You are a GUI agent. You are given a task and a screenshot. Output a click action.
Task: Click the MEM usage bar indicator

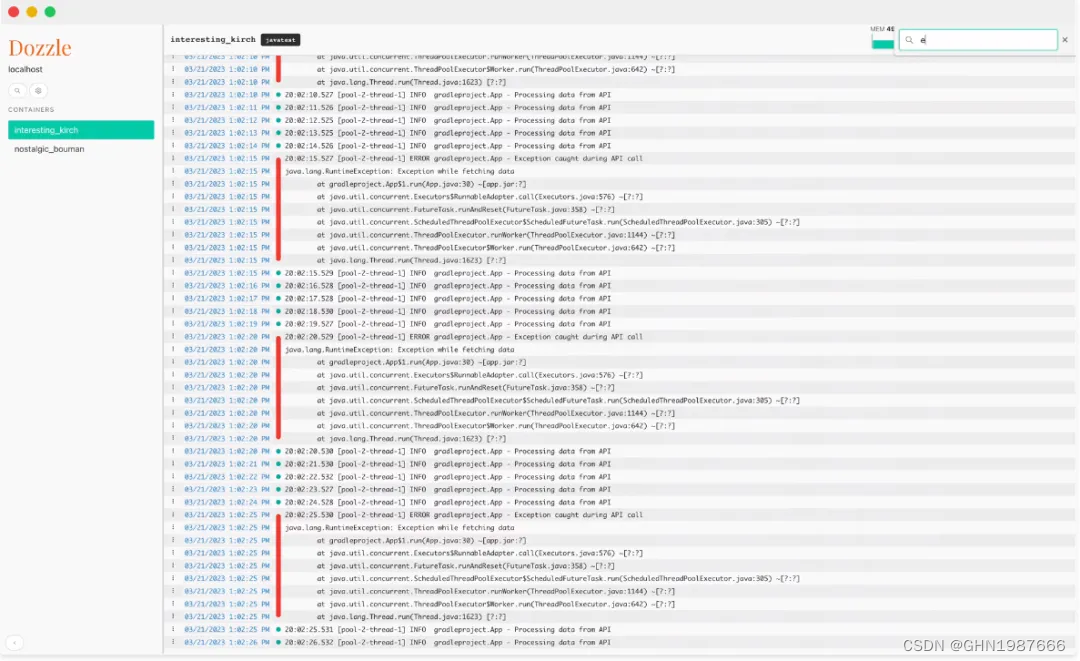click(882, 44)
